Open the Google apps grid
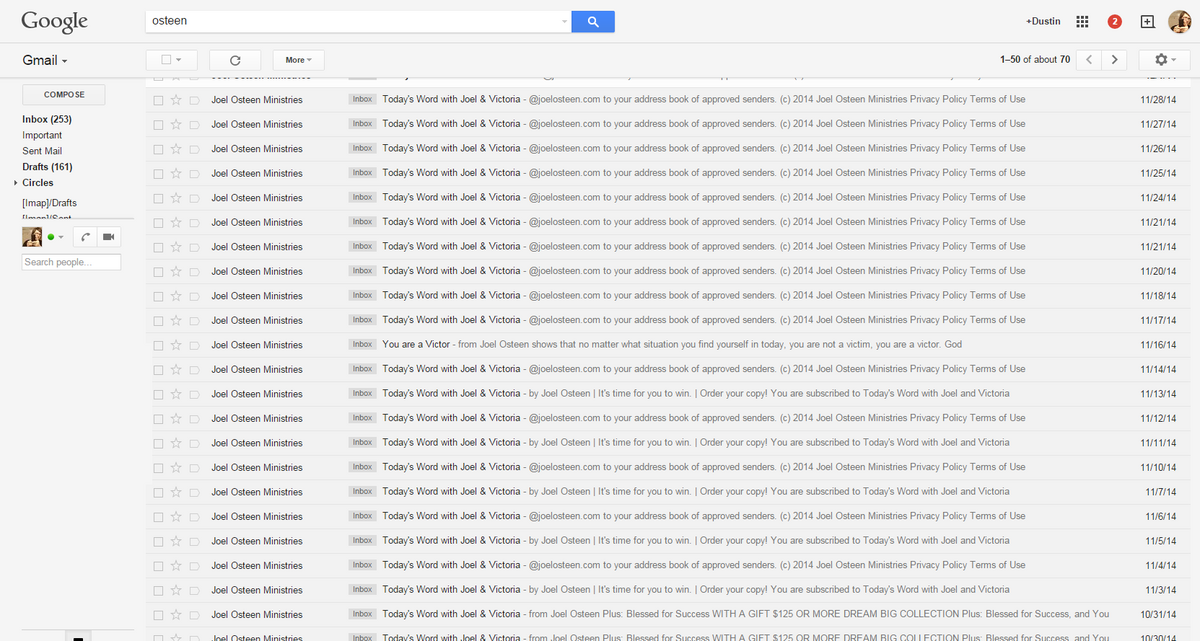 coord(1082,21)
